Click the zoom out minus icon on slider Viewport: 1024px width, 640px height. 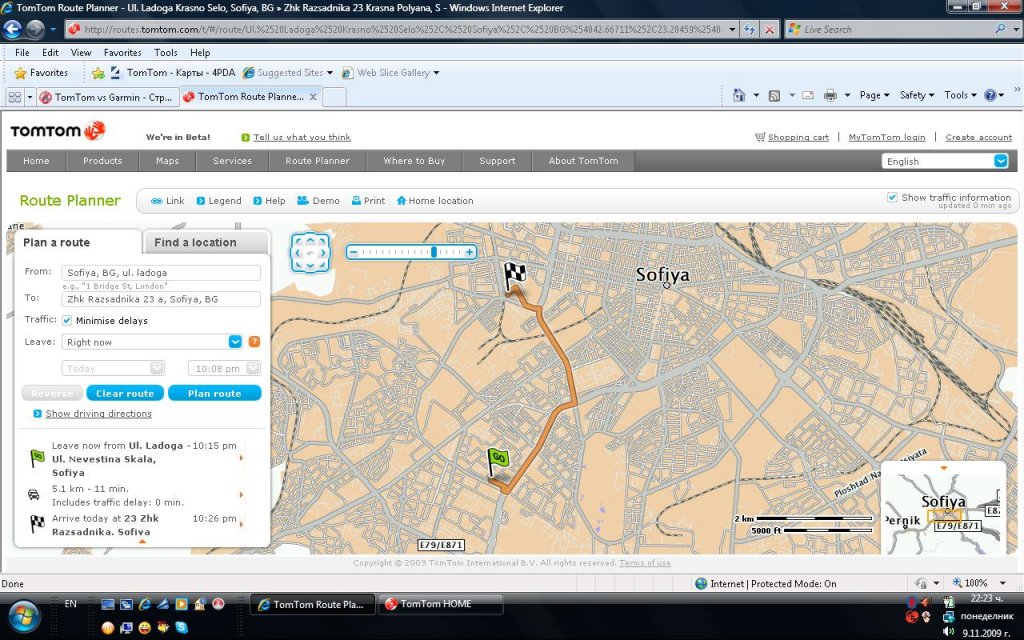(x=353, y=252)
